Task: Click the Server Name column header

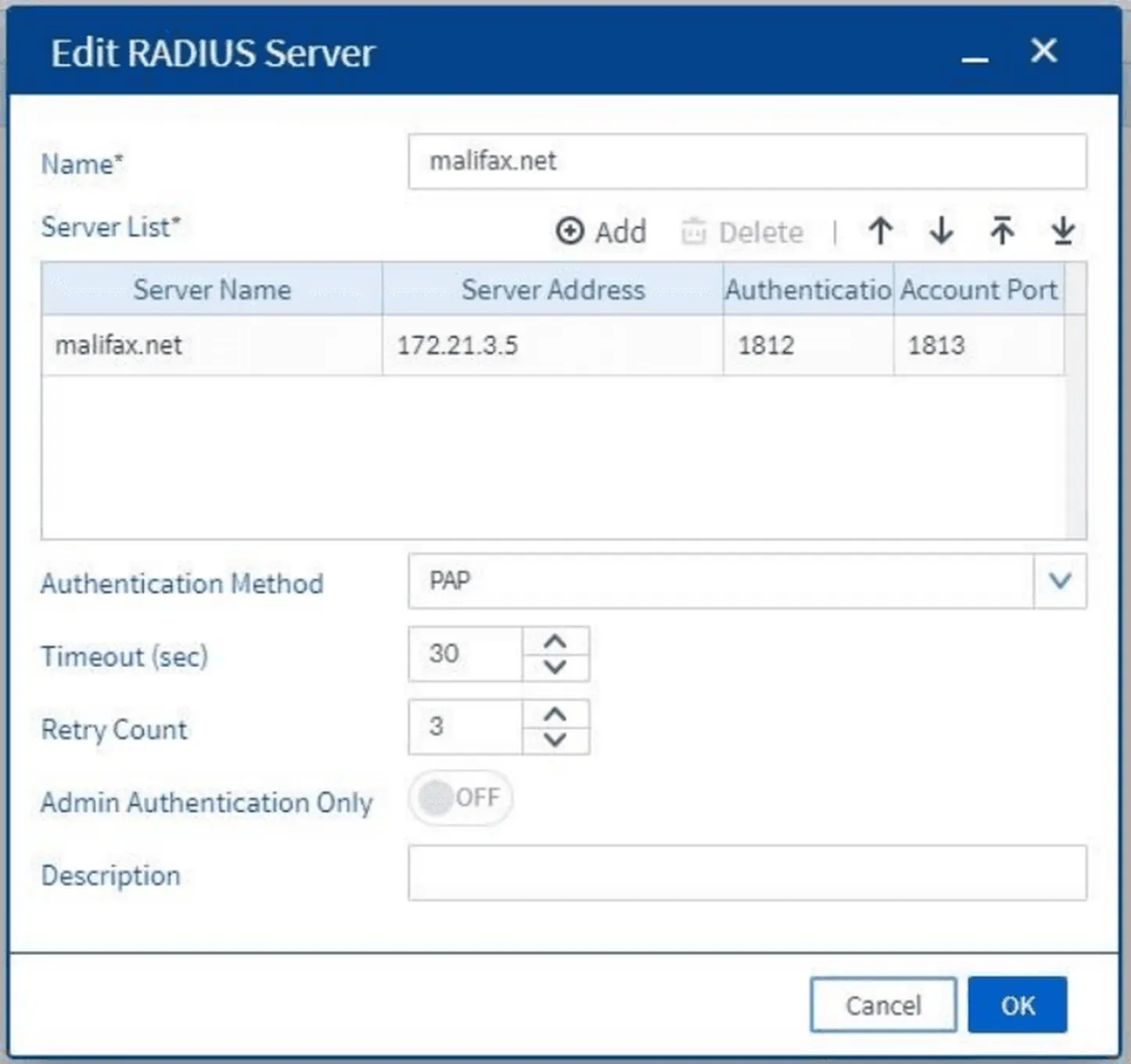Action: [x=212, y=289]
